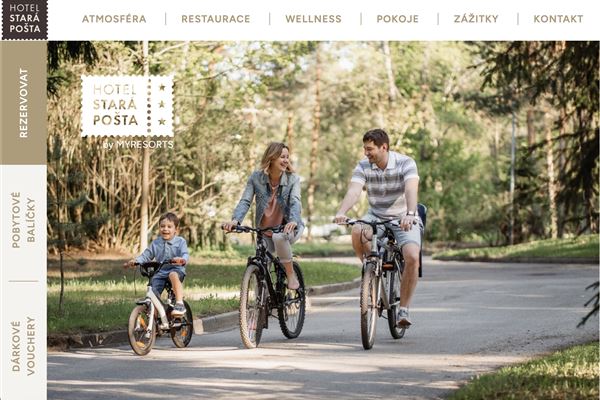This screenshot has height=400, width=600.
Task: Click the top star on the hotel stamp
Action: tap(162, 87)
